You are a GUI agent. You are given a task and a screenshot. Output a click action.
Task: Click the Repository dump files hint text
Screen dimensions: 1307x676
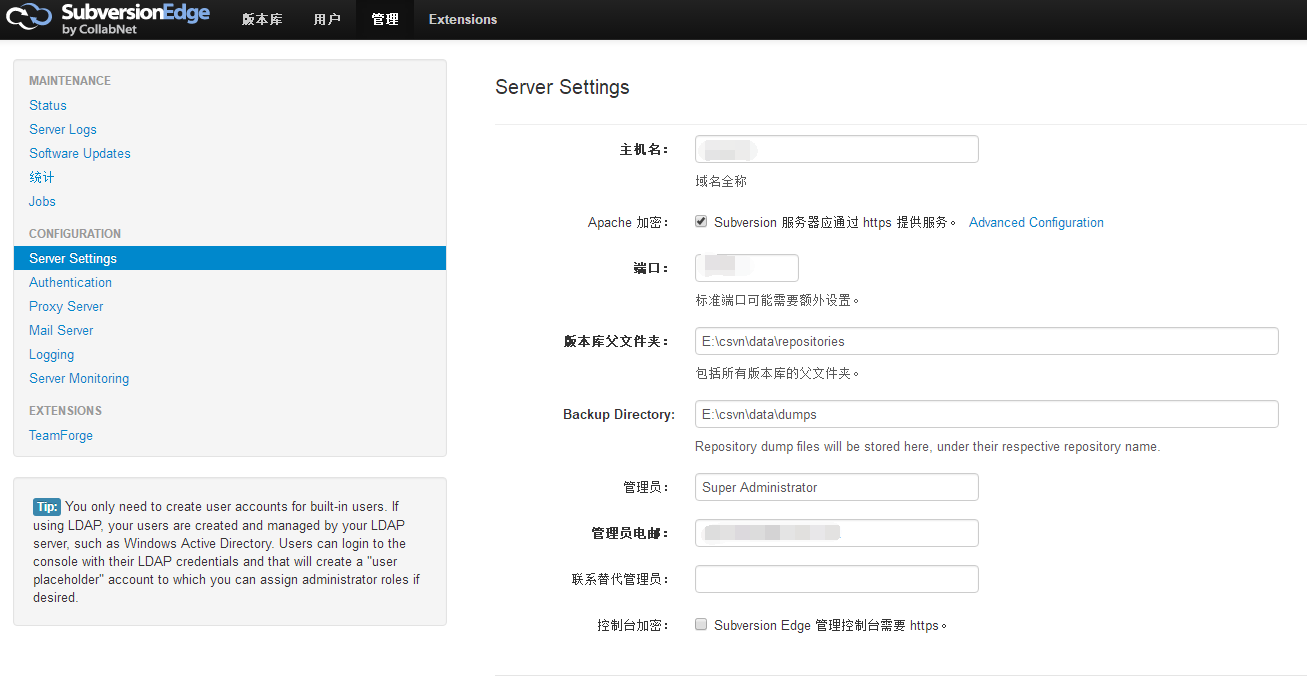point(927,447)
